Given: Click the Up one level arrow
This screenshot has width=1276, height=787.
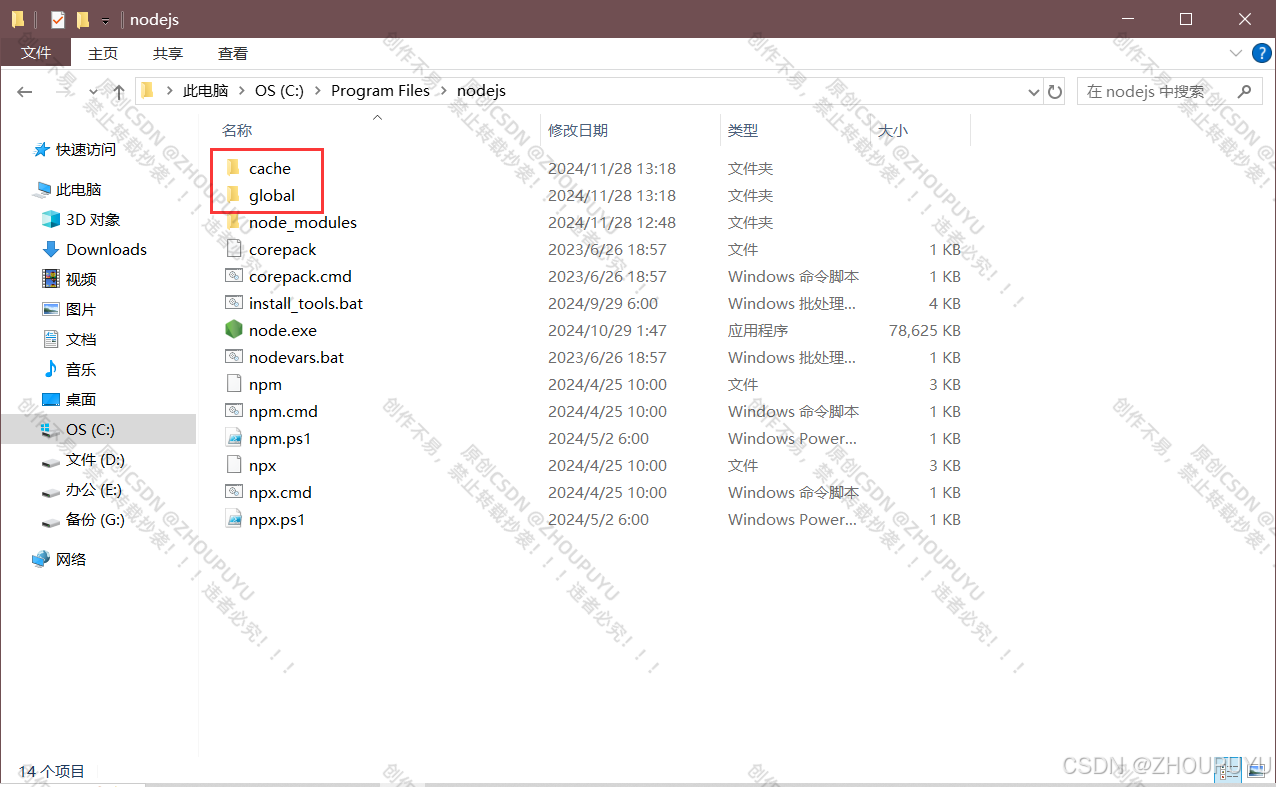Looking at the screenshot, I should (118, 91).
